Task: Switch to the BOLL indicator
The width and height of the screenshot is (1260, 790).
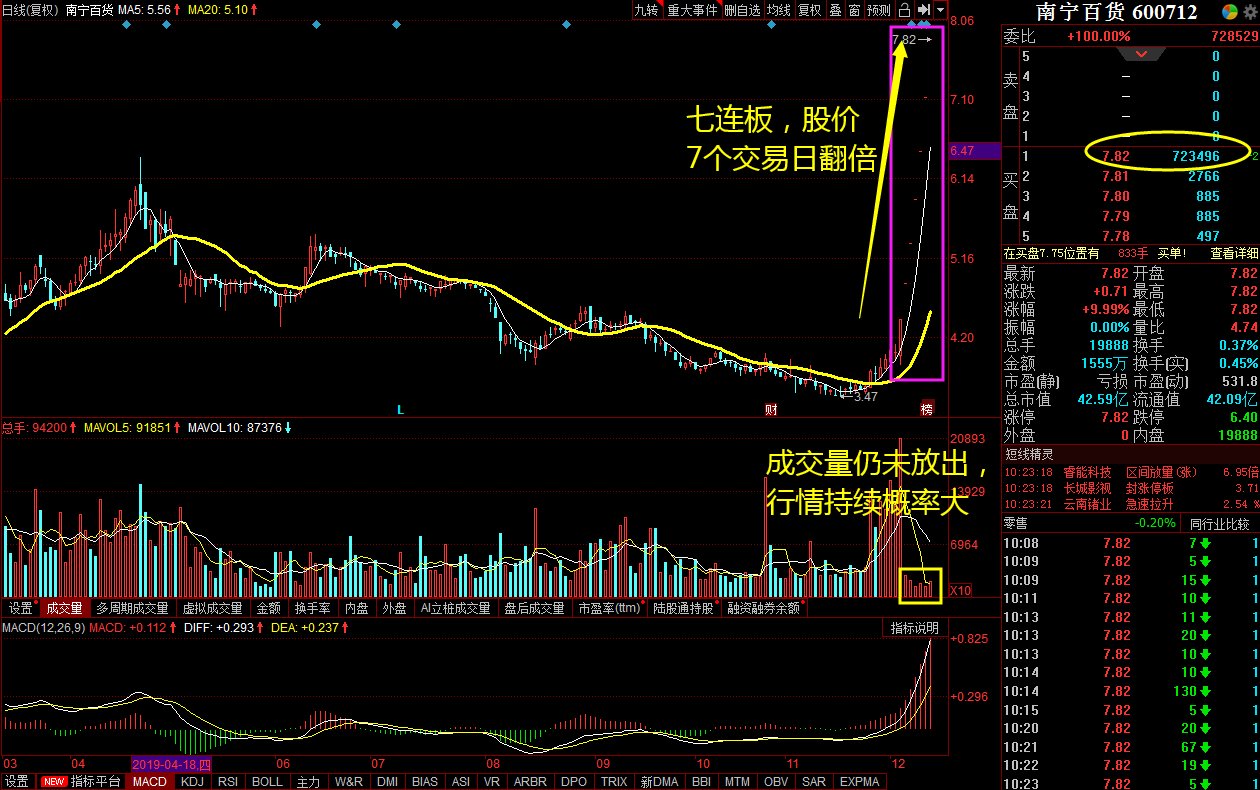Action: (267, 781)
